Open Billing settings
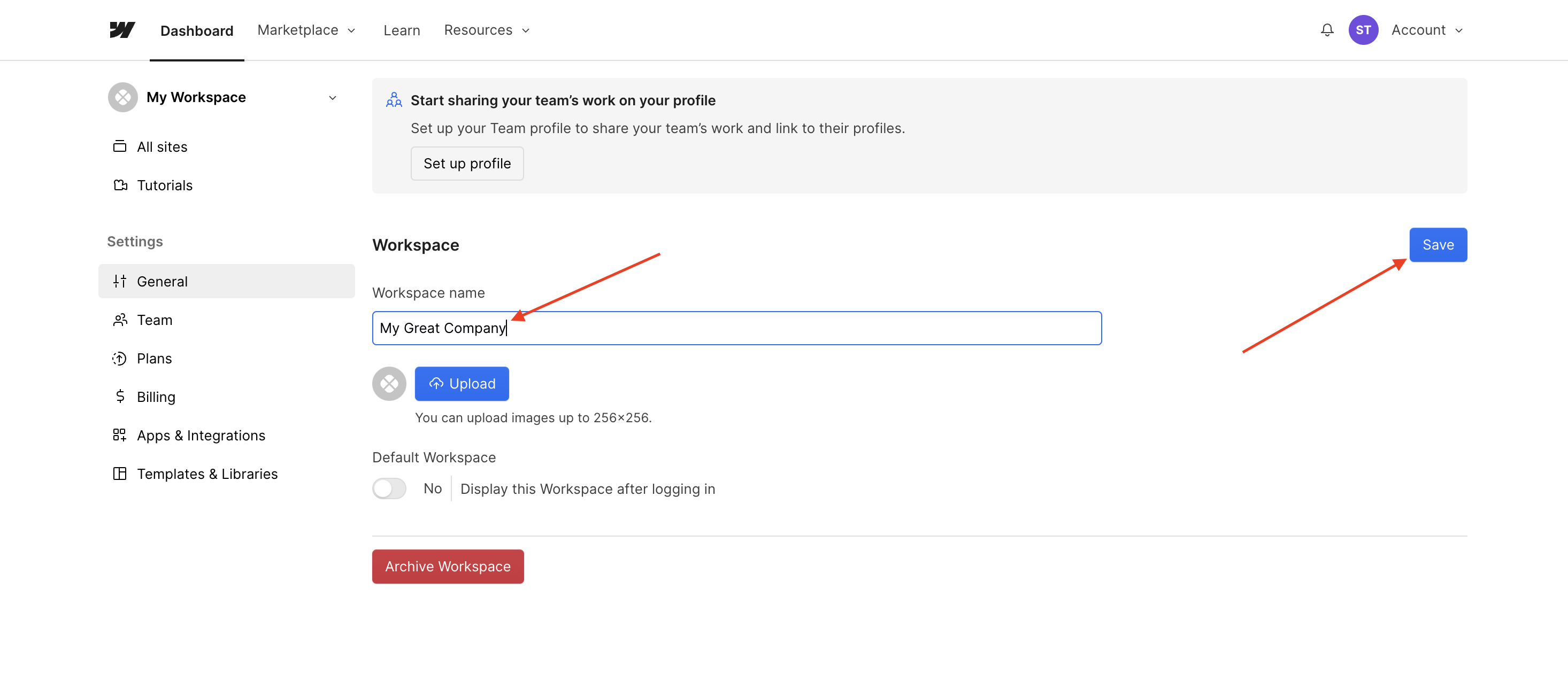Screen dimensions: 1568x698 point(226,397)
